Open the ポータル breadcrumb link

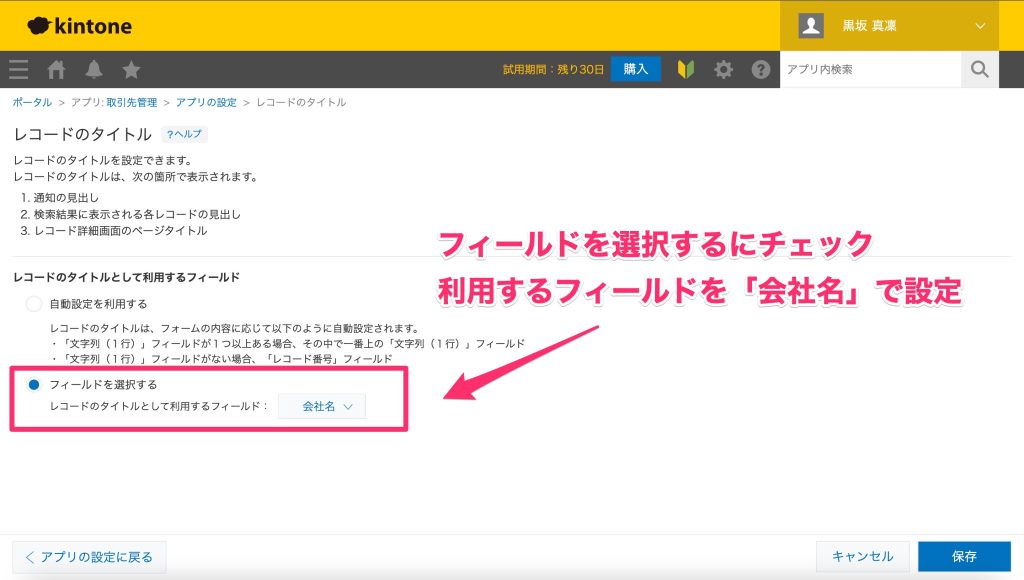(x=32, y=103)
